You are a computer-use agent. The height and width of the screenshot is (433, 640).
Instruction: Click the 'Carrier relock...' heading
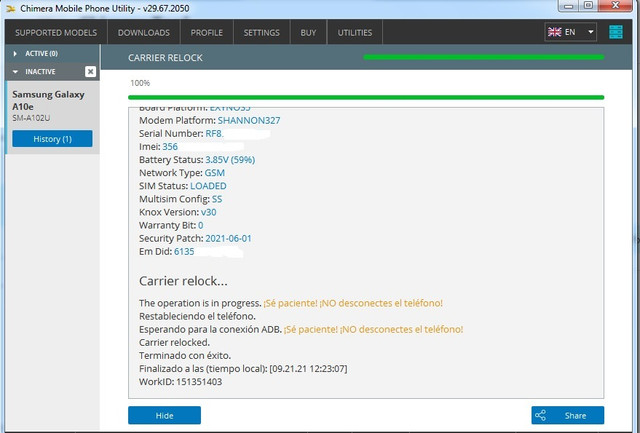click(x=183, y=281)
